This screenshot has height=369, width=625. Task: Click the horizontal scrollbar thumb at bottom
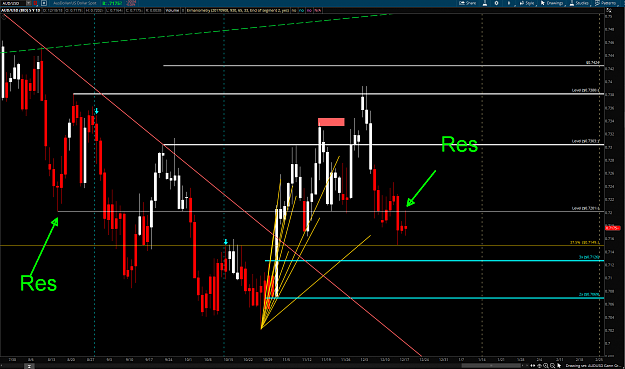491,365
